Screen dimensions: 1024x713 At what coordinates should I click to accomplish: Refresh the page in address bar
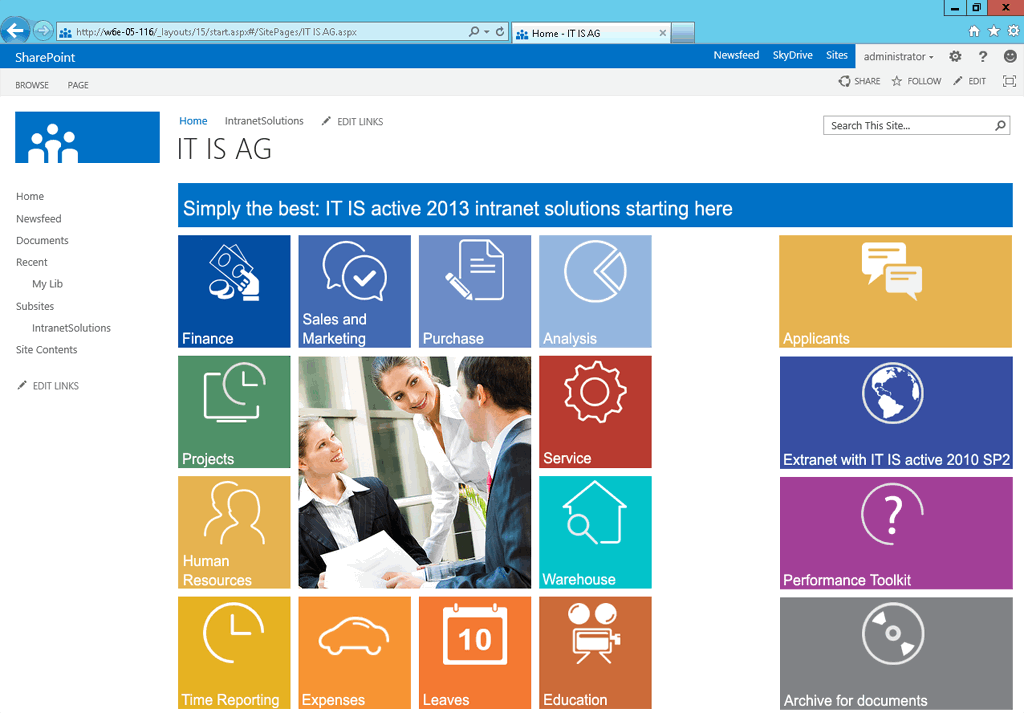500,31
